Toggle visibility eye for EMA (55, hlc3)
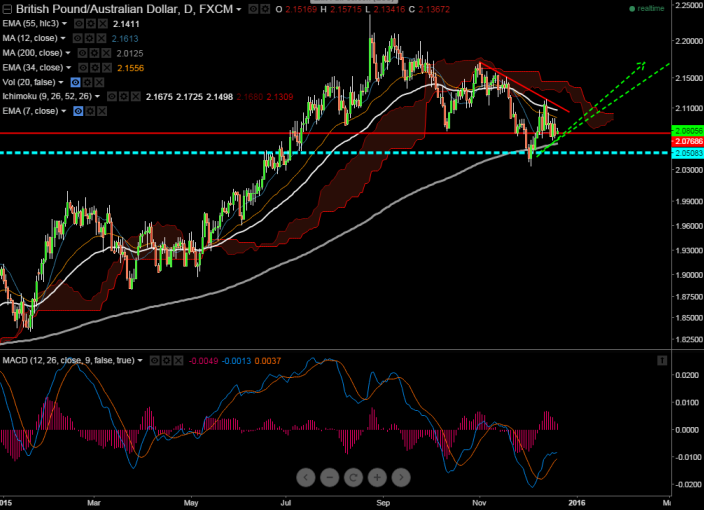The image size is (704, 510). (x=79, y=23)
